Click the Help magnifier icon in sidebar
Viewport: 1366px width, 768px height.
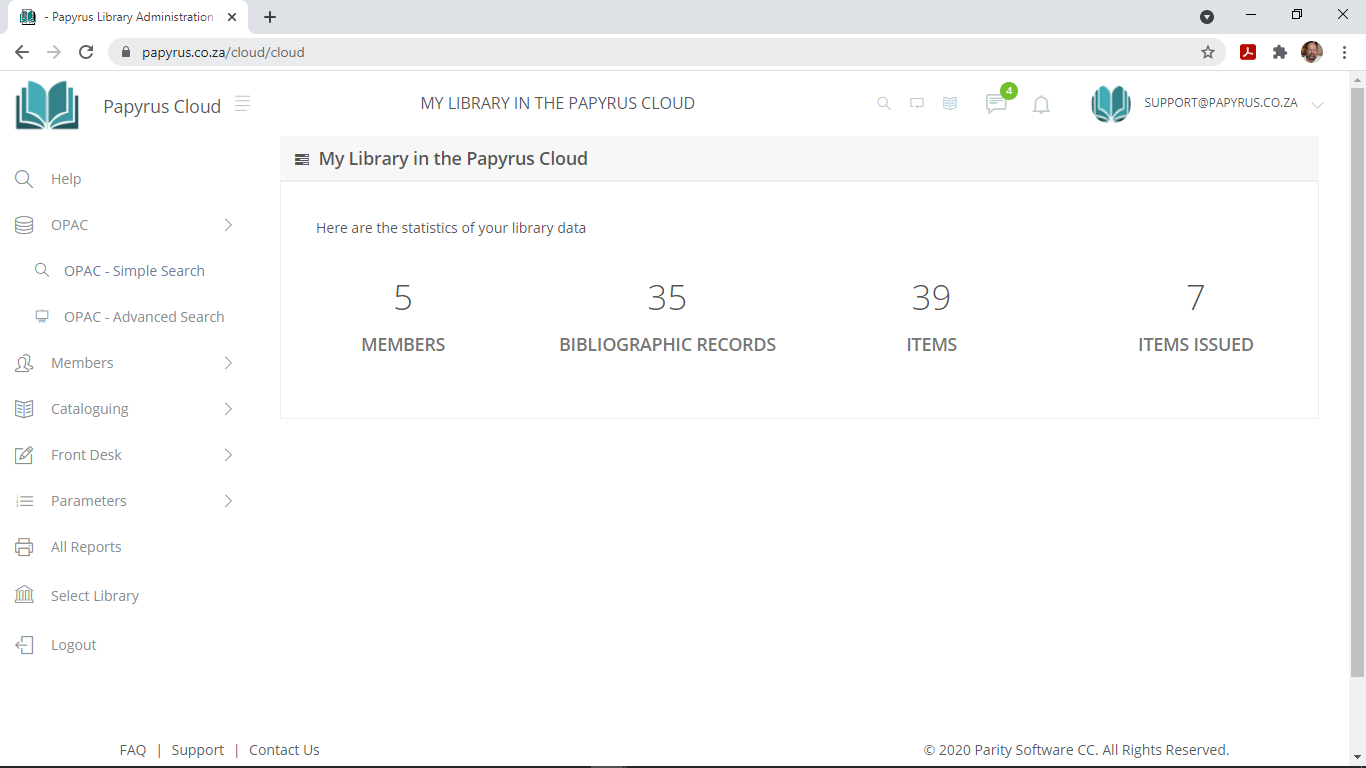pos(24,179)
